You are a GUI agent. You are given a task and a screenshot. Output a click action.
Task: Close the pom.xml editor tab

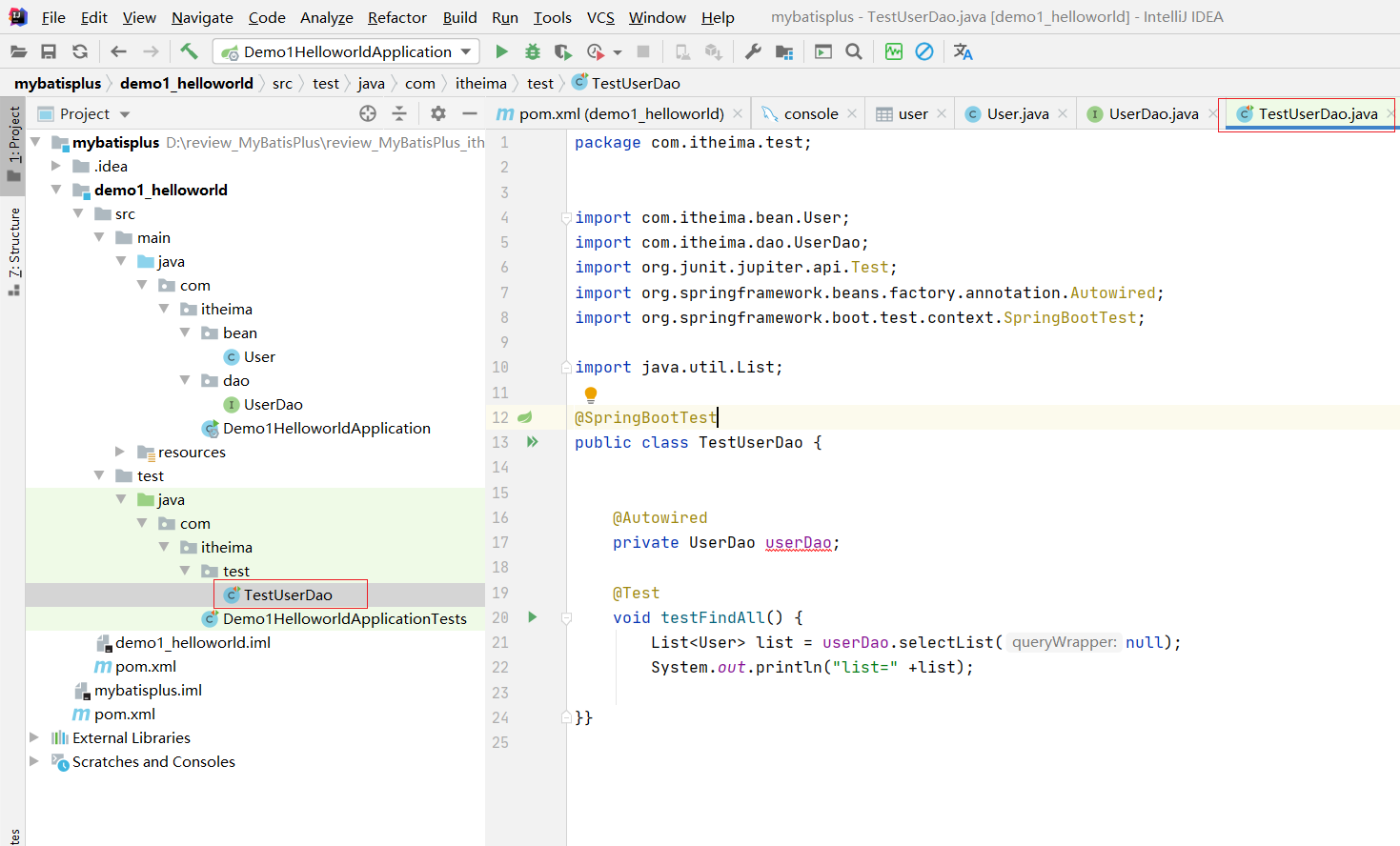click(x=738, y=113)
